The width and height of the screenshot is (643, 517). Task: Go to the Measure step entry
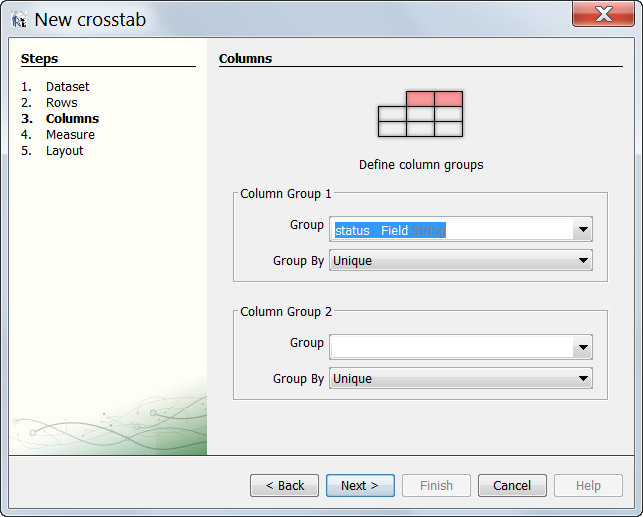click(x=70, y=135)
